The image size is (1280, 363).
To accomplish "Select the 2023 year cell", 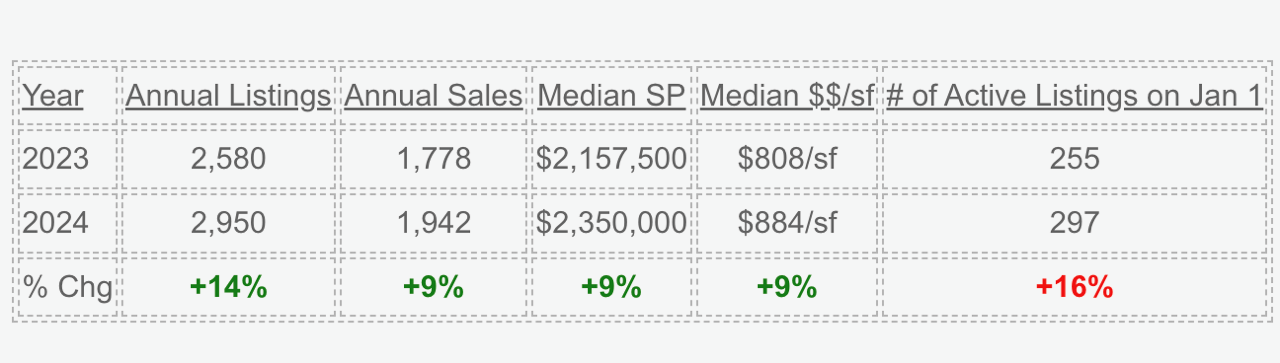I will (x=56, y=159).
